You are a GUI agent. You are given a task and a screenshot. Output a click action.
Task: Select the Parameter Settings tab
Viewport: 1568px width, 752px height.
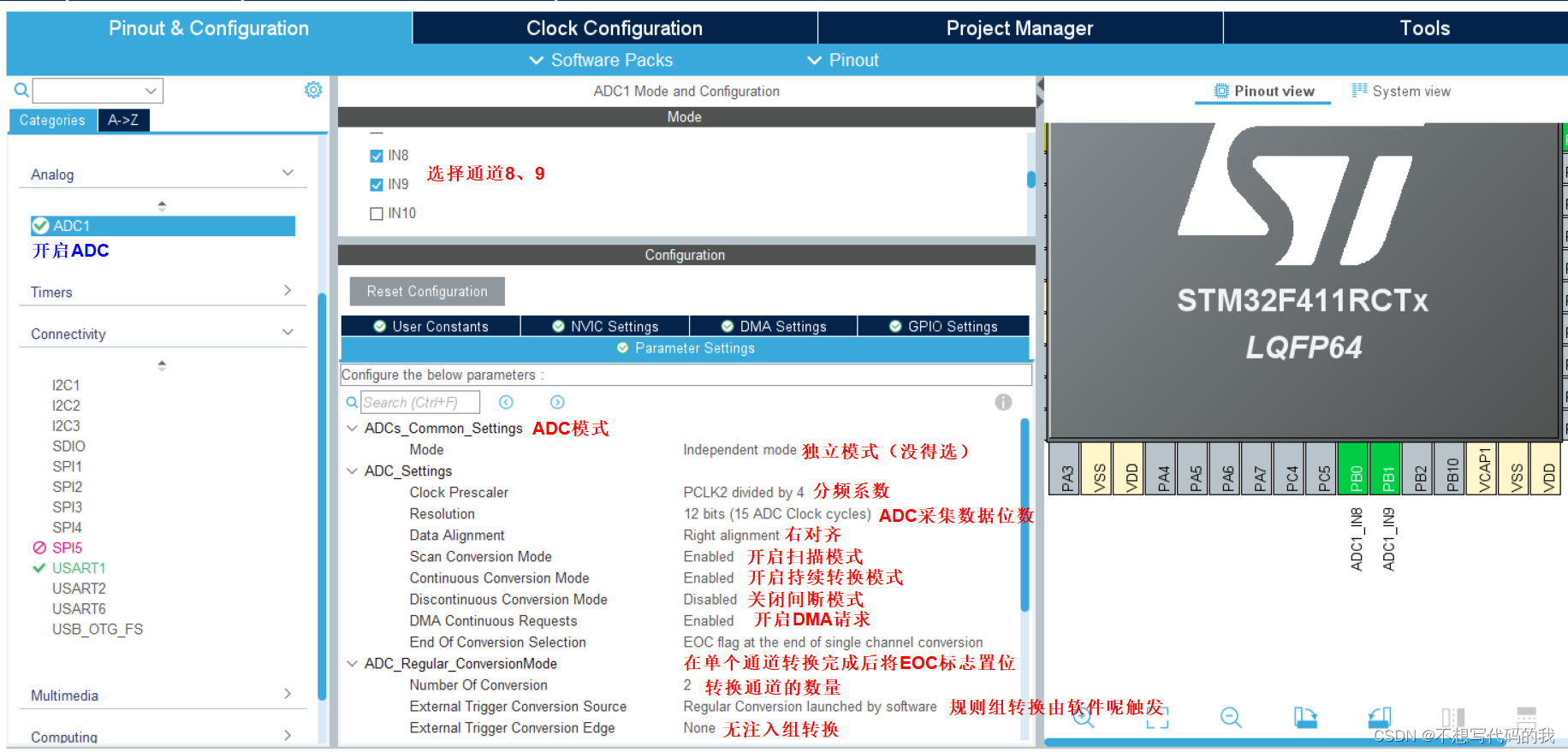pyautogui.click(x=686, y=348)
